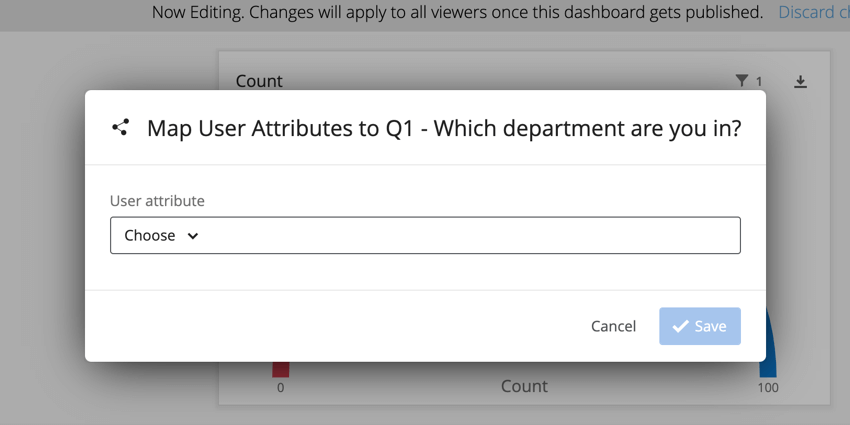Screen dimensions: 850x425
Task: Click the Discard changes link in banner
Action: coord(814,12)
